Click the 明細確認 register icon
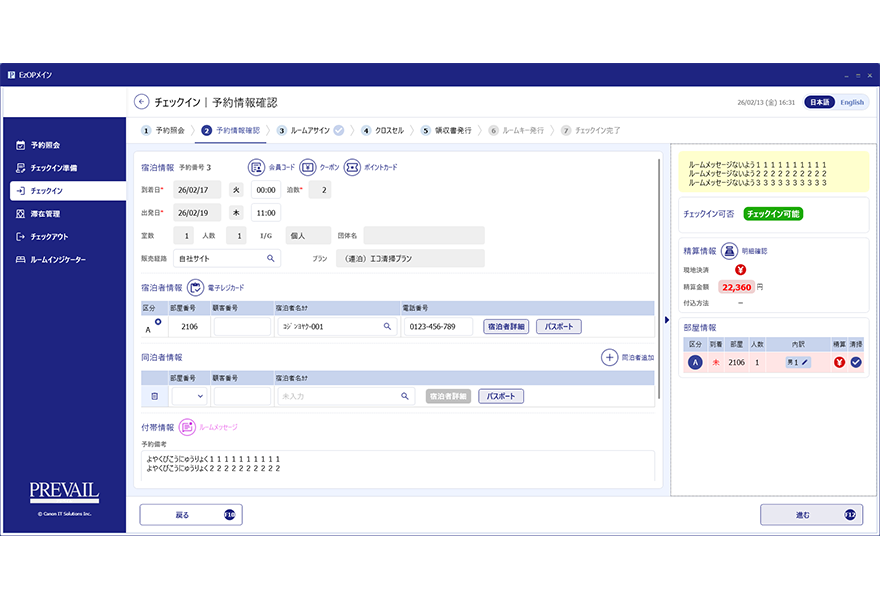Viewport: 880px width, 600px height. (x=729, y=250)
